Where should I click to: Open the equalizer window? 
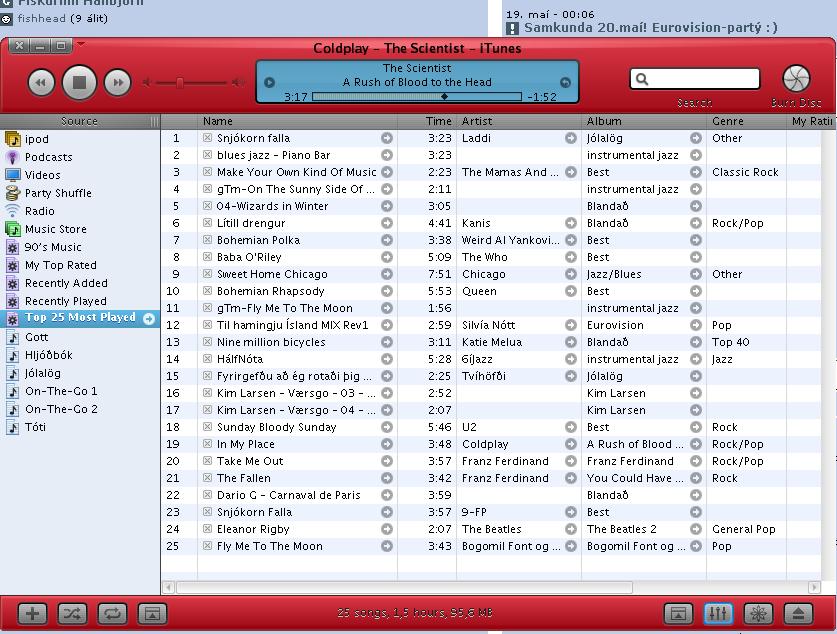pos(718,613)
